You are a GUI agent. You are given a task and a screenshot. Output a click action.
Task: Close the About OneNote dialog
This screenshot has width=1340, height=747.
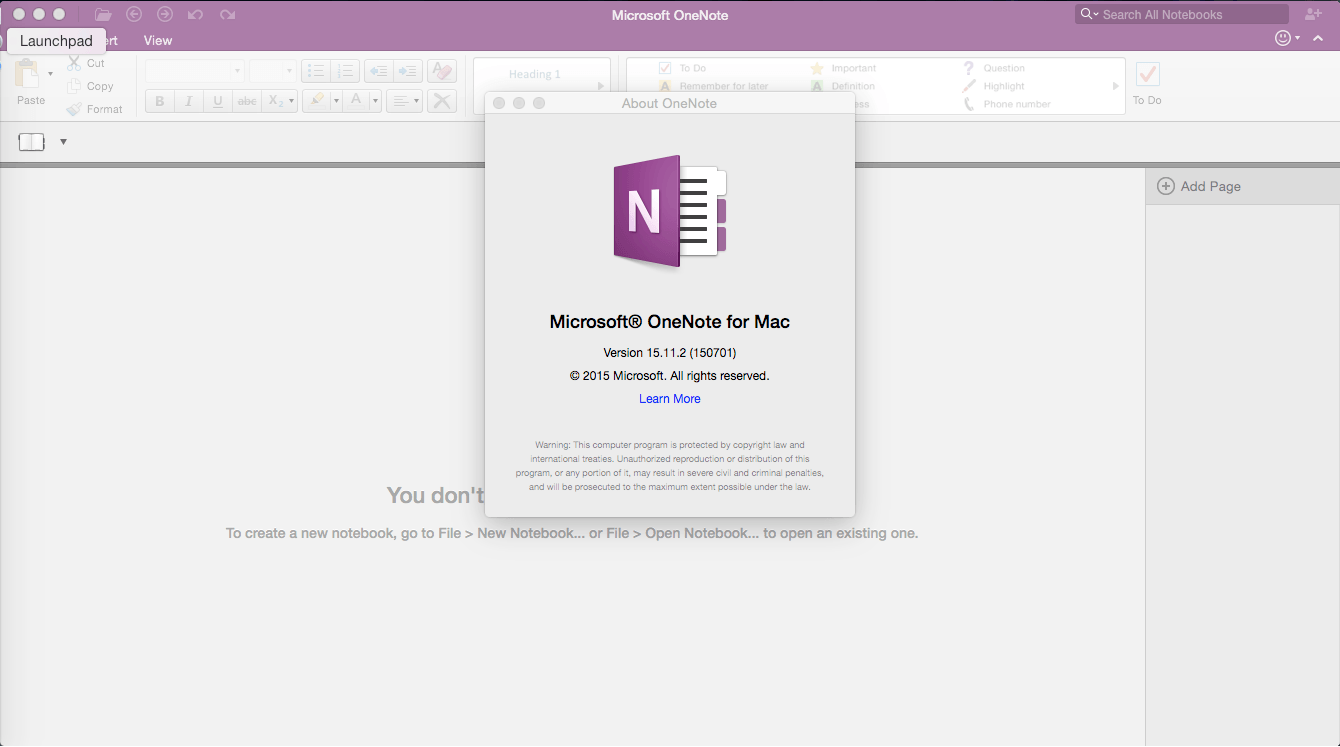499,103
